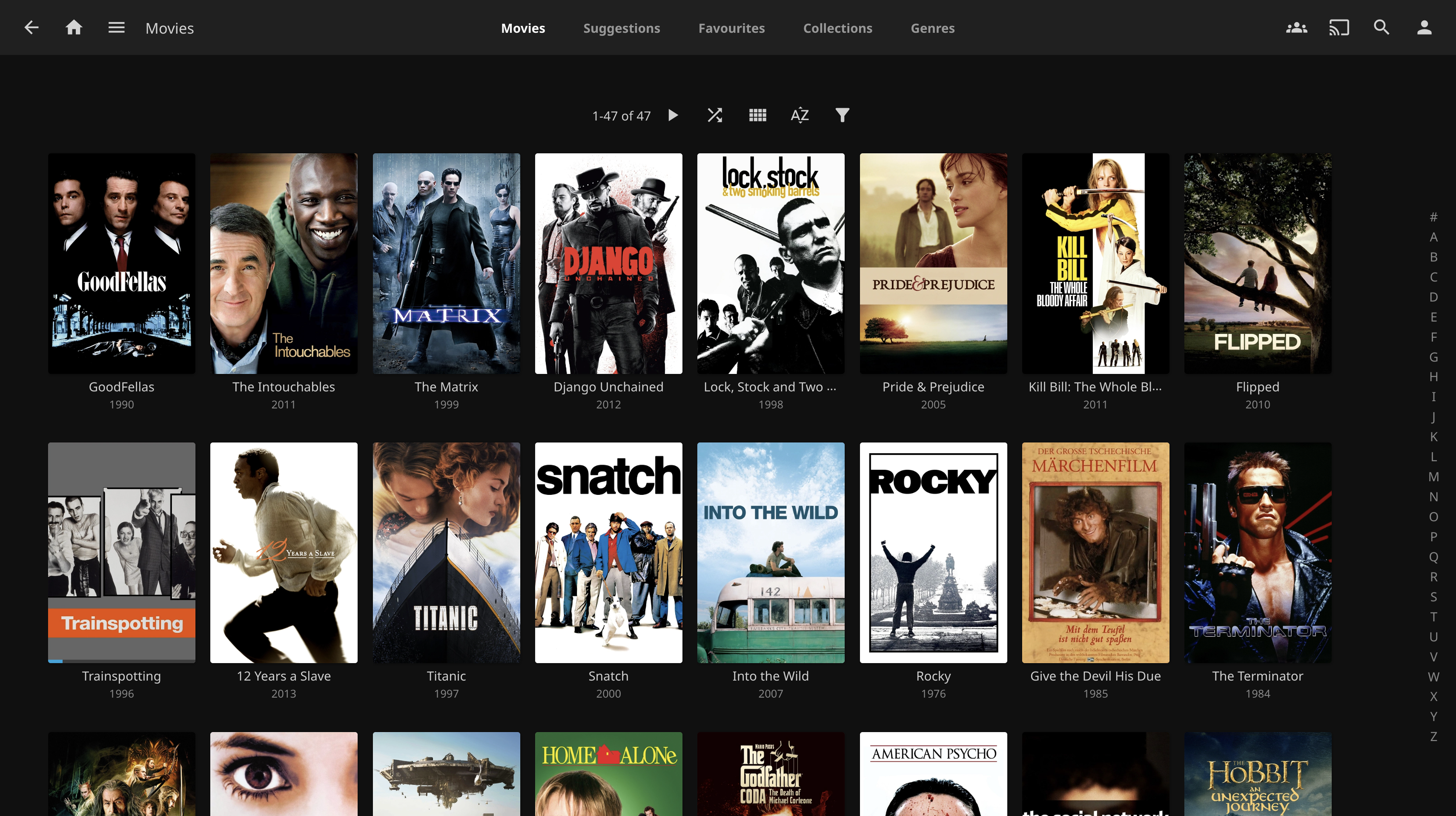Expand the sidebar with the back arrow
The height and width of the screenshot is (816, 1456).
click(32, 27)
